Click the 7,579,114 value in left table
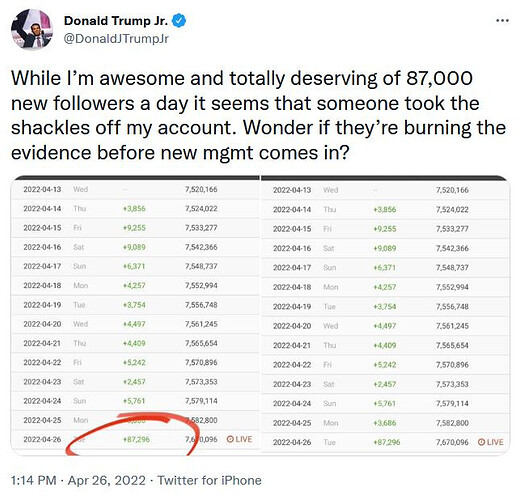The height and width of the screenshot is (500, 525). [x=201, y=401]
